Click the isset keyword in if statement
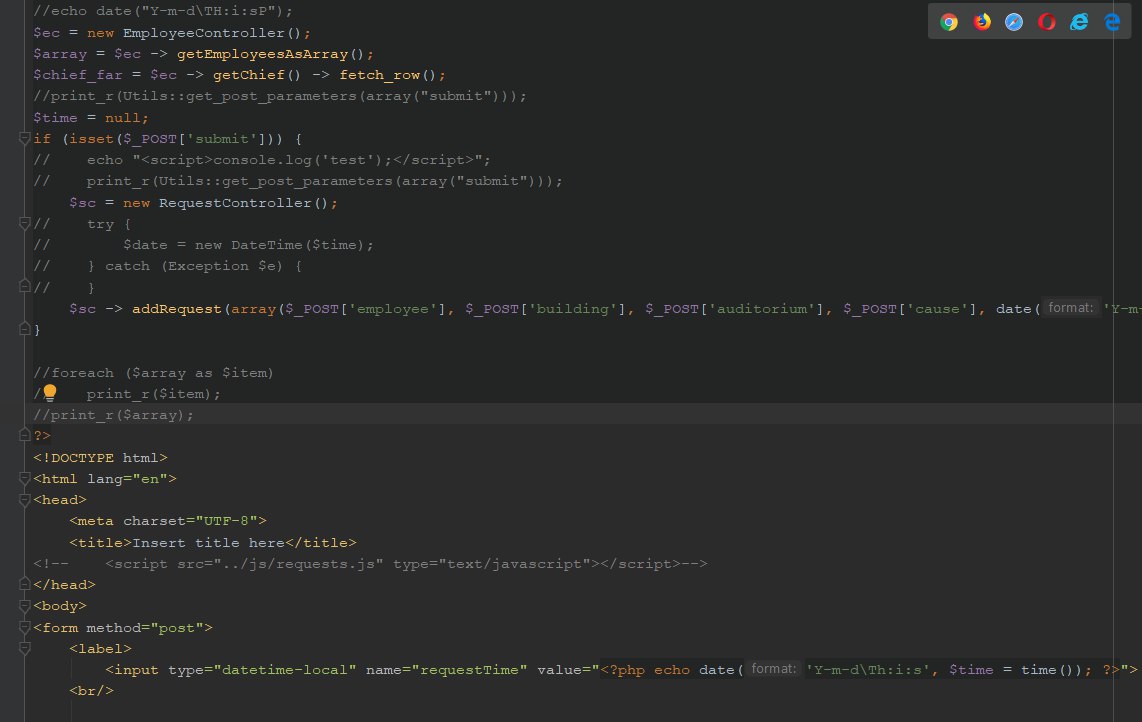 [x=92, y=138]
